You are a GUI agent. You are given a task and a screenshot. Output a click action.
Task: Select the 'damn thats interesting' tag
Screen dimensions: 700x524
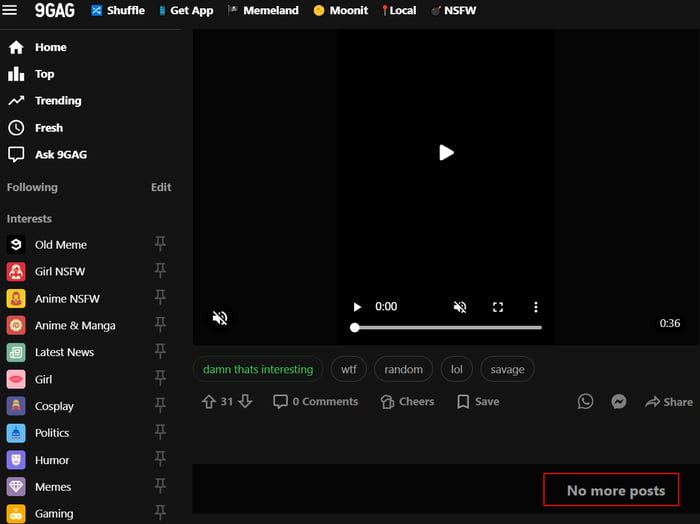[258, 370]
